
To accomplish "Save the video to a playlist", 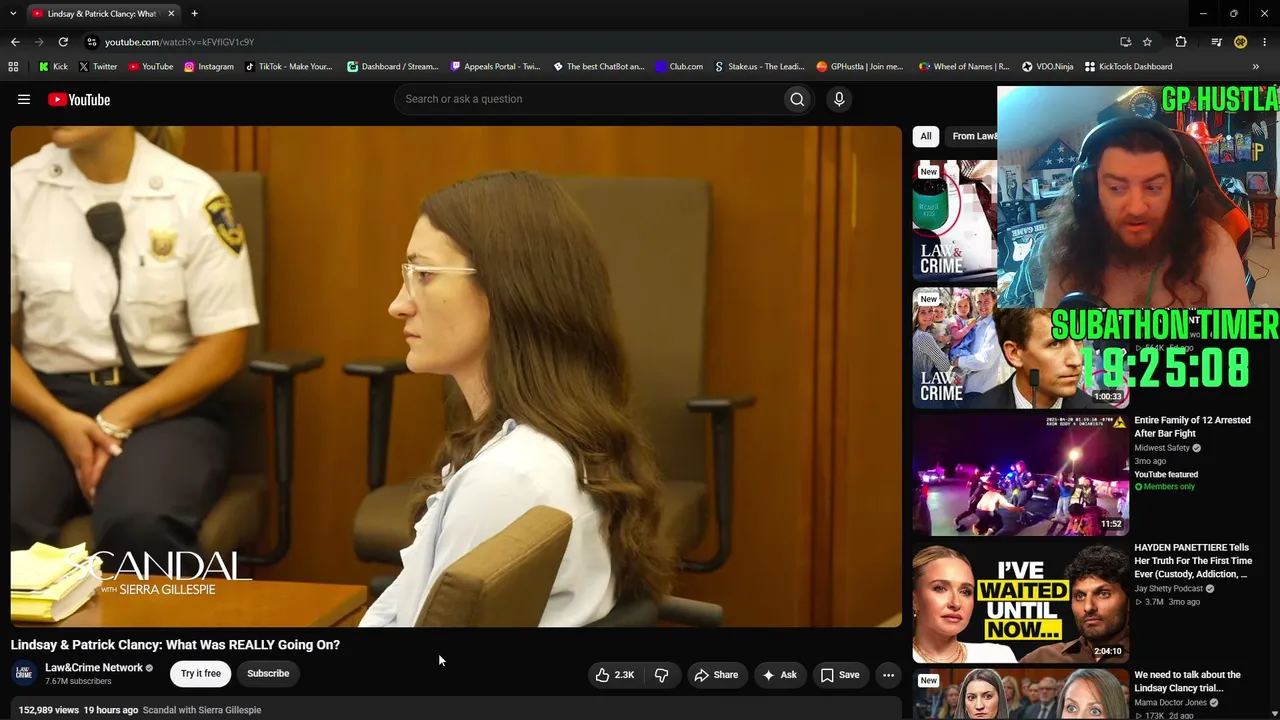I will tap(840, 675).
